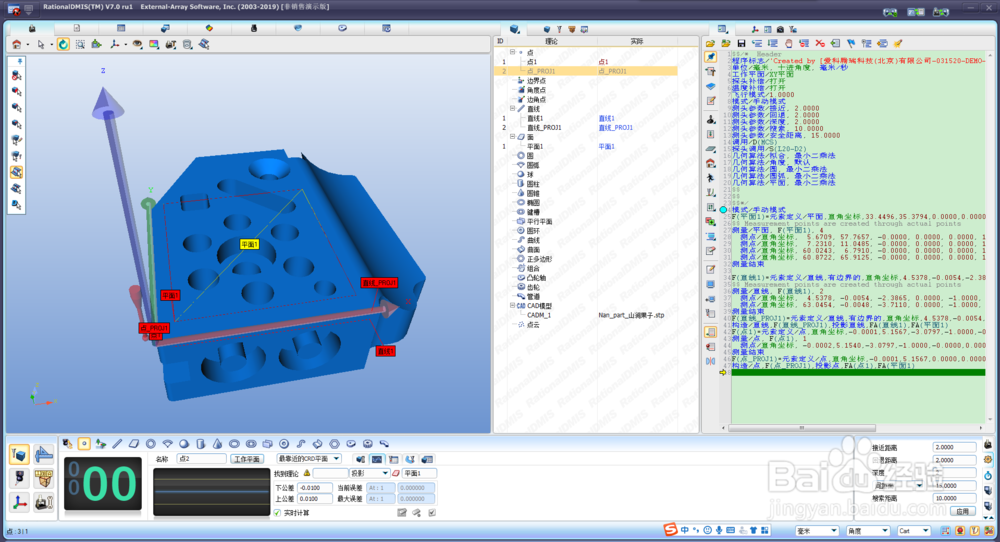Select the cylinder feature measurement tool

200,444
